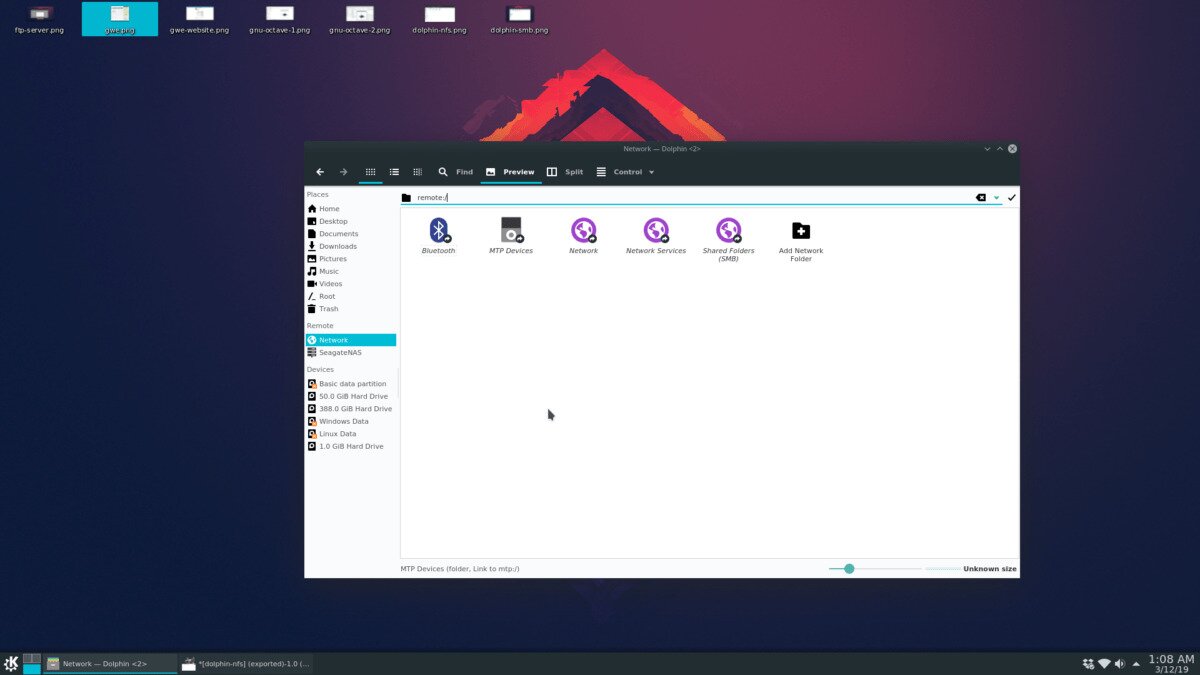Select ftp-server.png desktop file
The width and height of the screenshot is (1200, 675).
39,19
